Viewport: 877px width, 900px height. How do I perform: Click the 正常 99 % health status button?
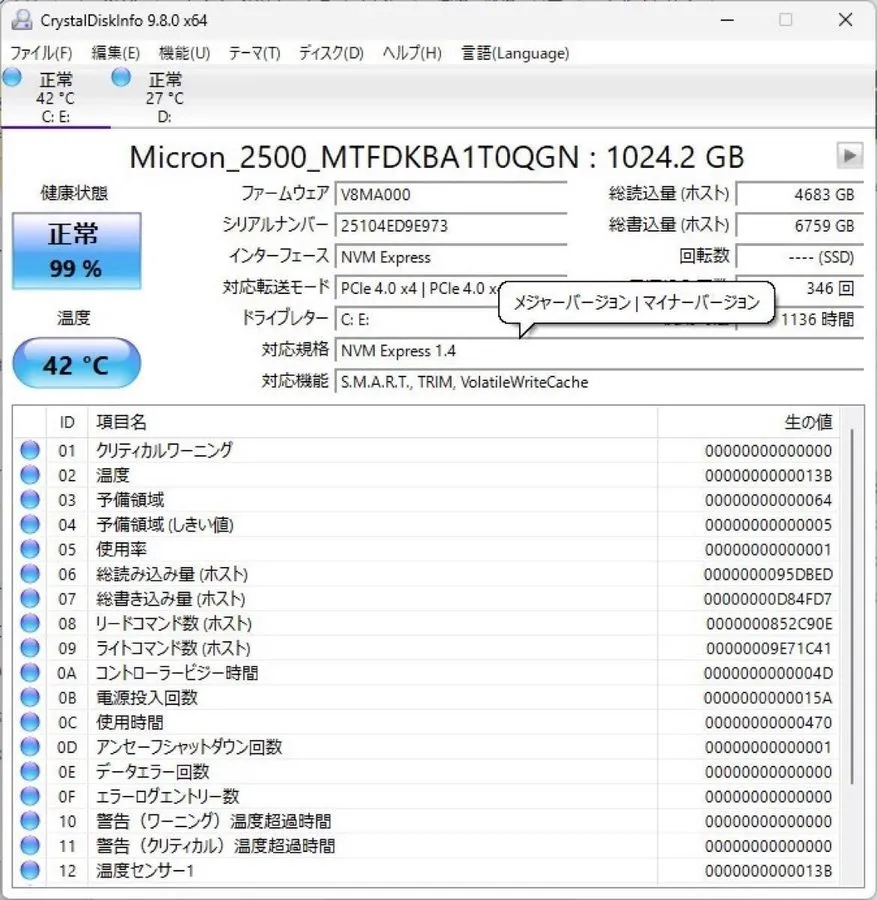pos(76,251)
